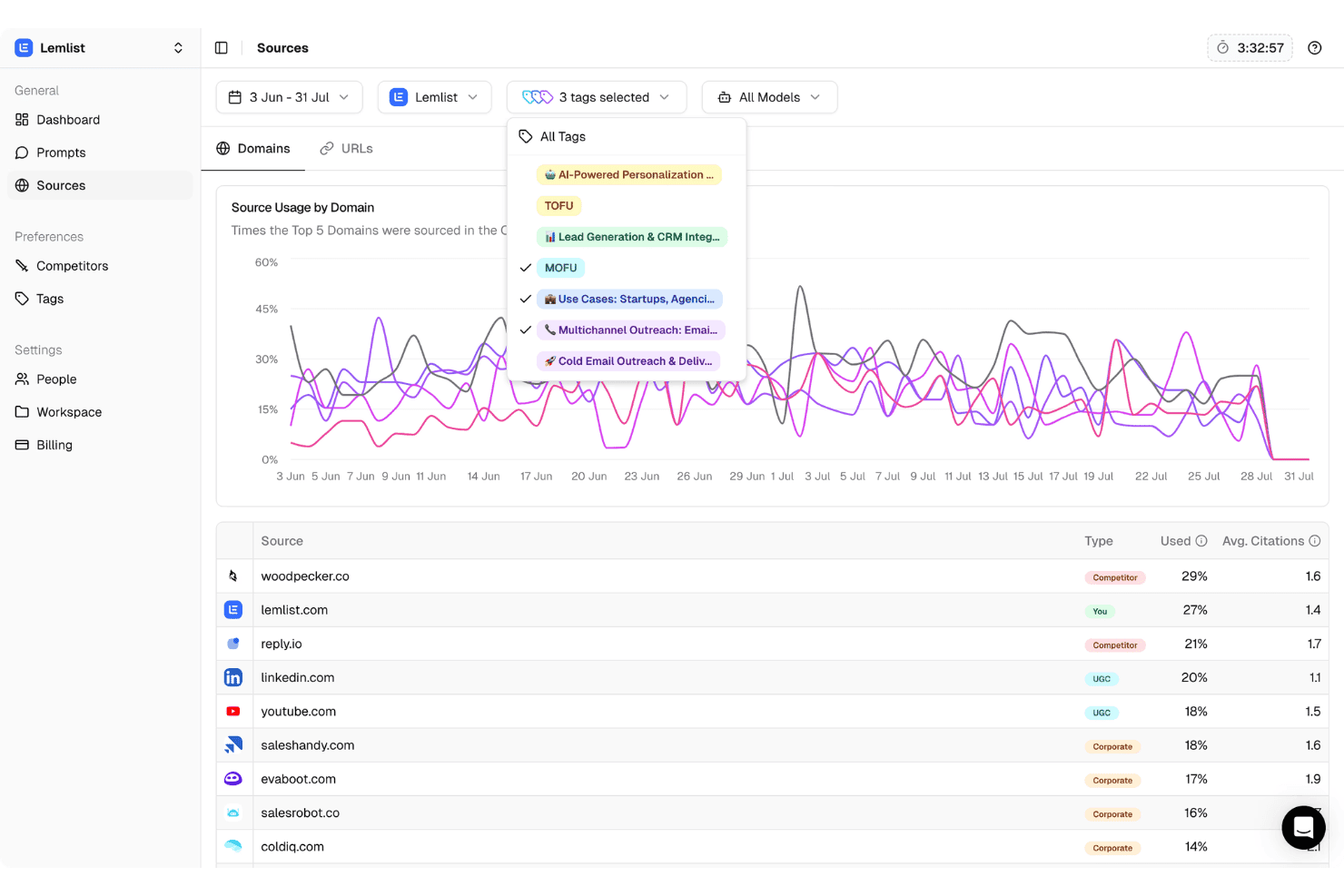Click the coldiq.com favicon

(233, 847)
